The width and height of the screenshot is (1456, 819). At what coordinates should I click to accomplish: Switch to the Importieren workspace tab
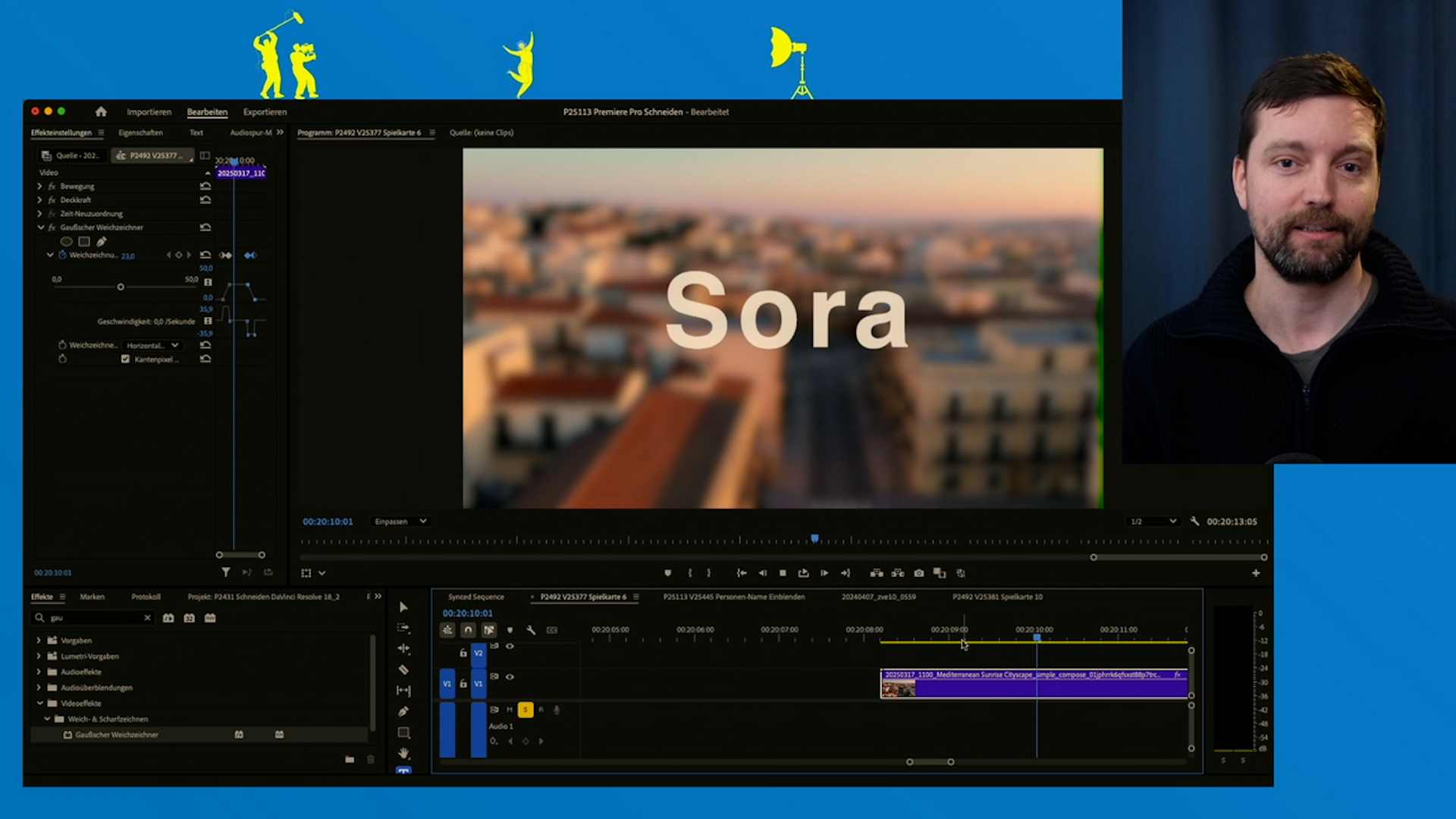[x=149, y=112]
